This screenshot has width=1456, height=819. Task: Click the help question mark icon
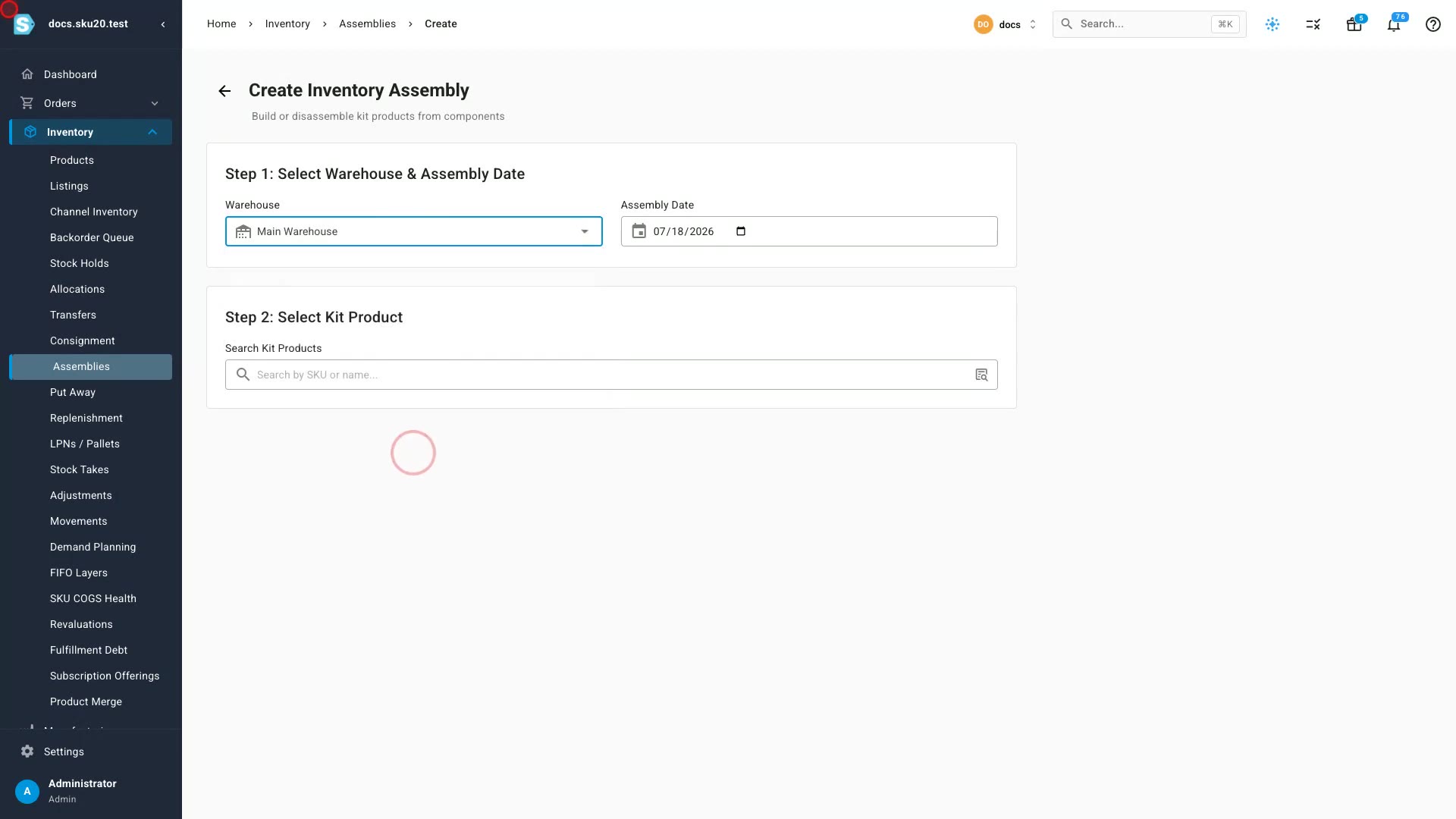click(x=1432, y=24)
